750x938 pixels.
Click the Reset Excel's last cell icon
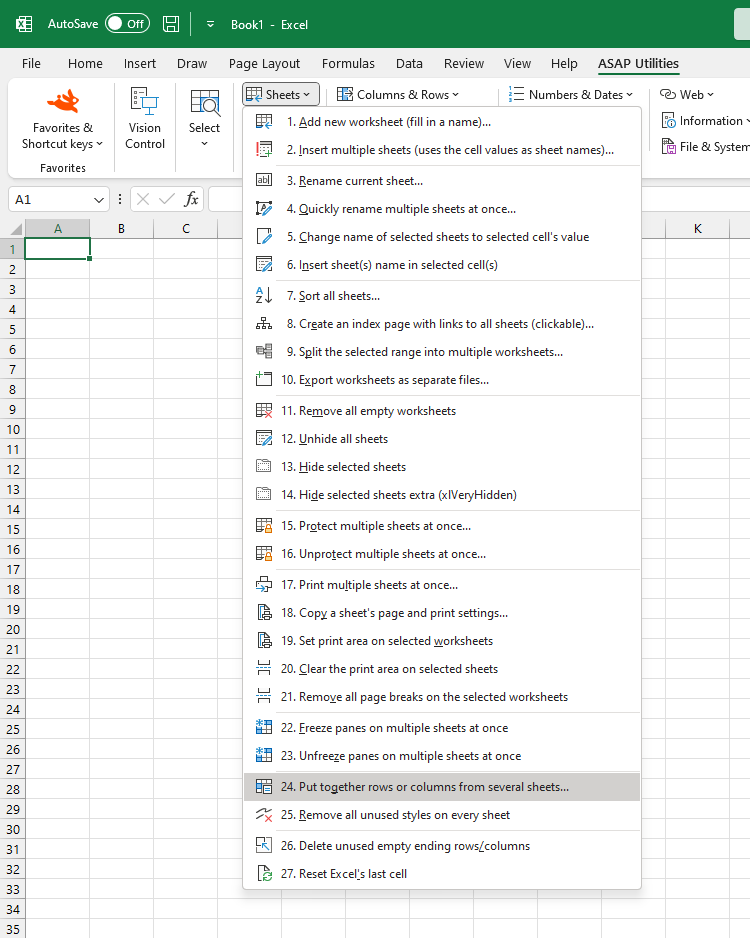point(264,873)
